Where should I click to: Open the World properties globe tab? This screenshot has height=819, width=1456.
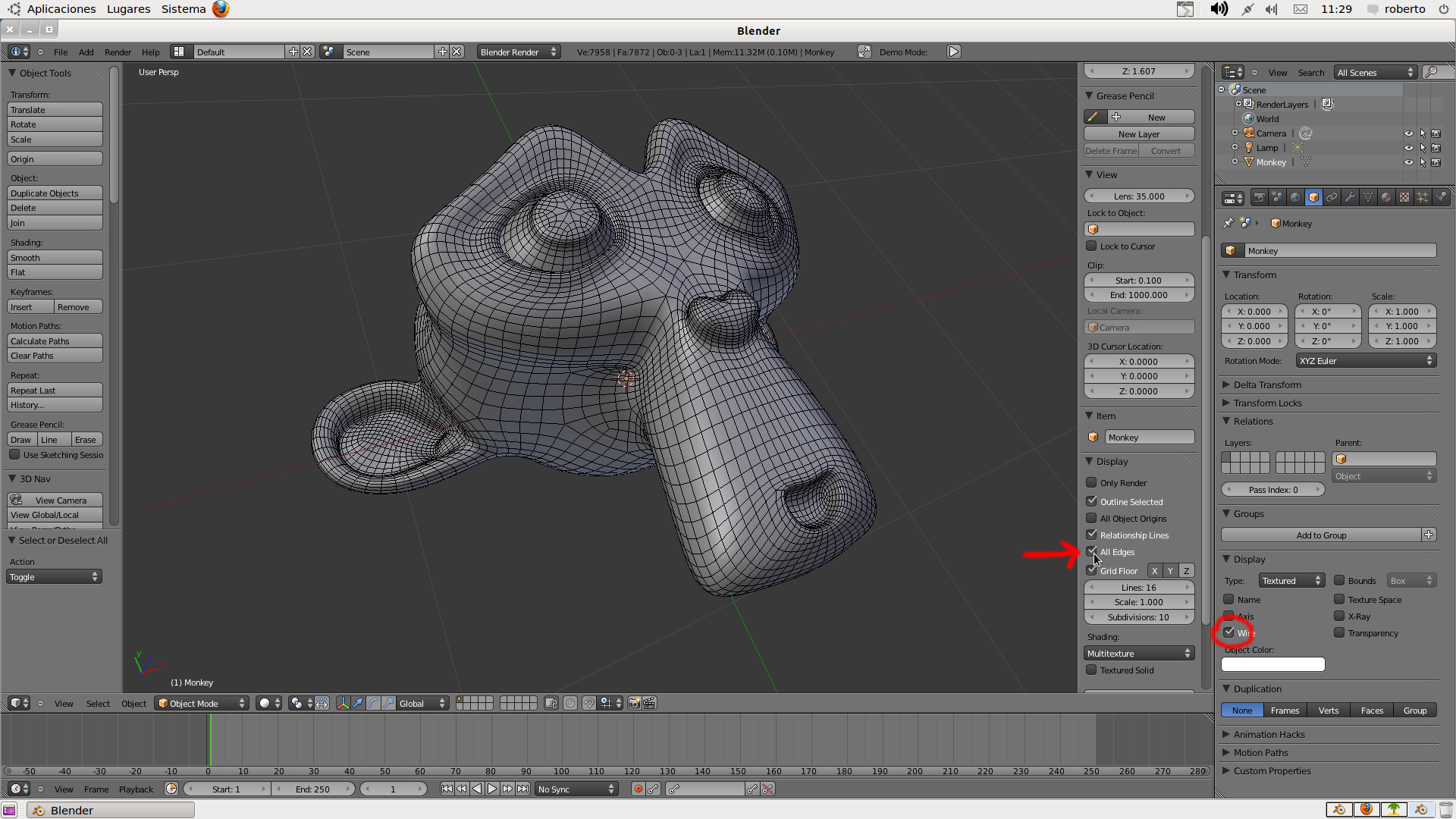pos(1296,197)
